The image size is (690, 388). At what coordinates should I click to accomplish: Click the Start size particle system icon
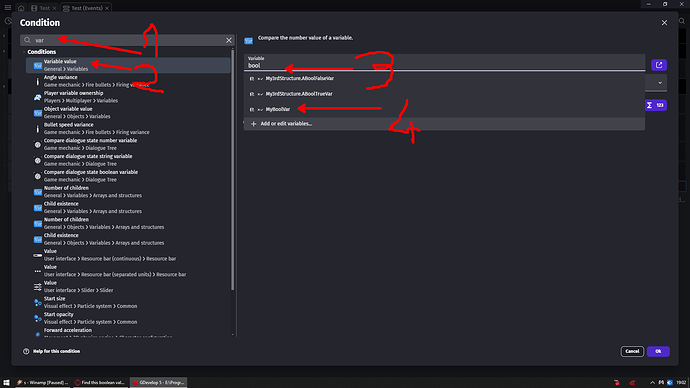point(37,303)
